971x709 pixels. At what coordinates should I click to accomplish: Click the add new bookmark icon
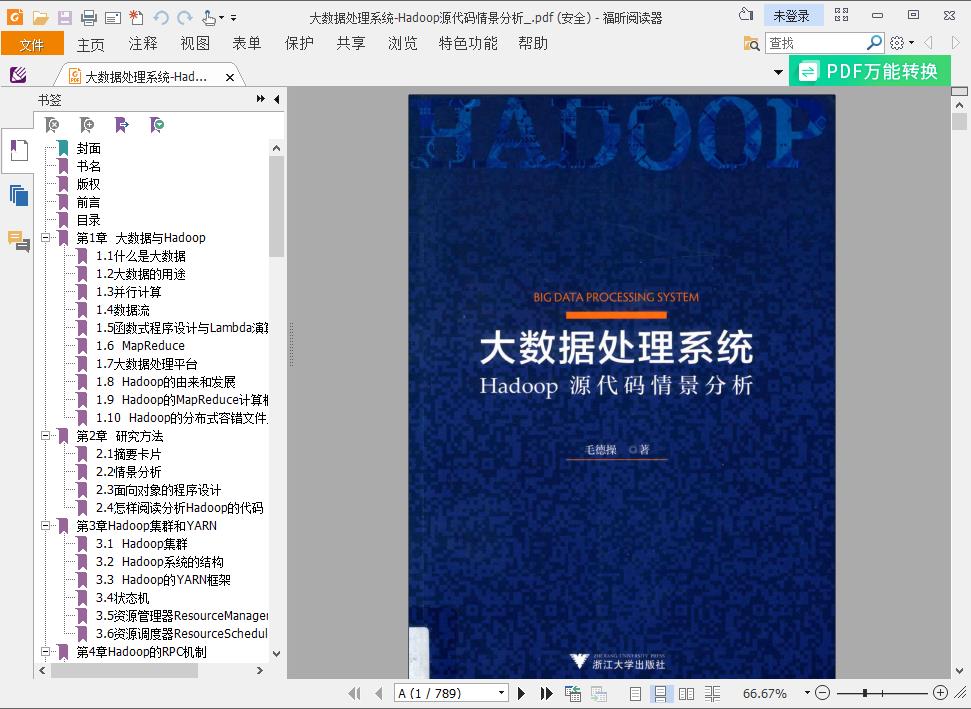pyautogui.click(x=87, y=125)
